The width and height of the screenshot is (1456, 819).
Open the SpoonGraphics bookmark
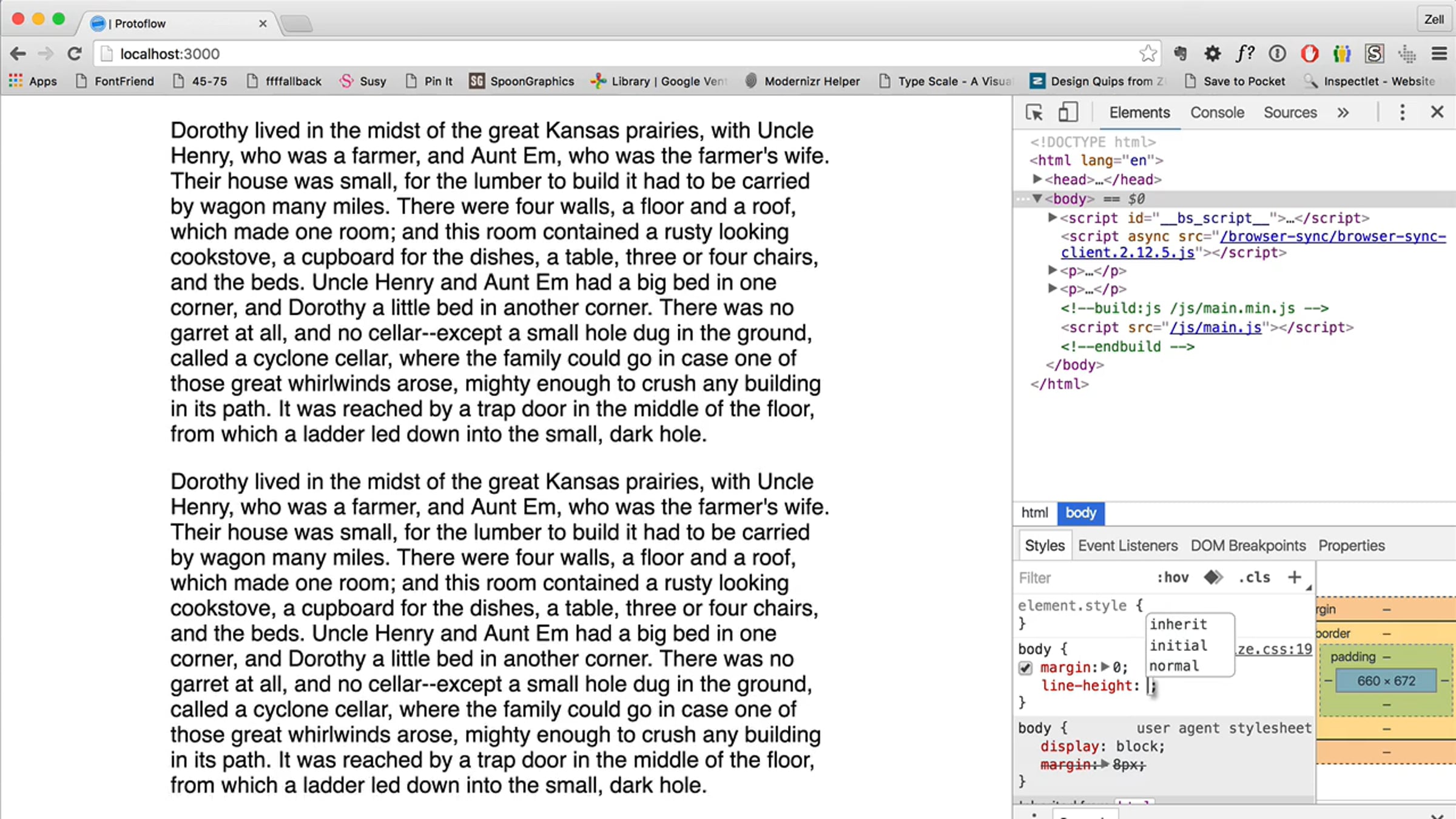522,81
